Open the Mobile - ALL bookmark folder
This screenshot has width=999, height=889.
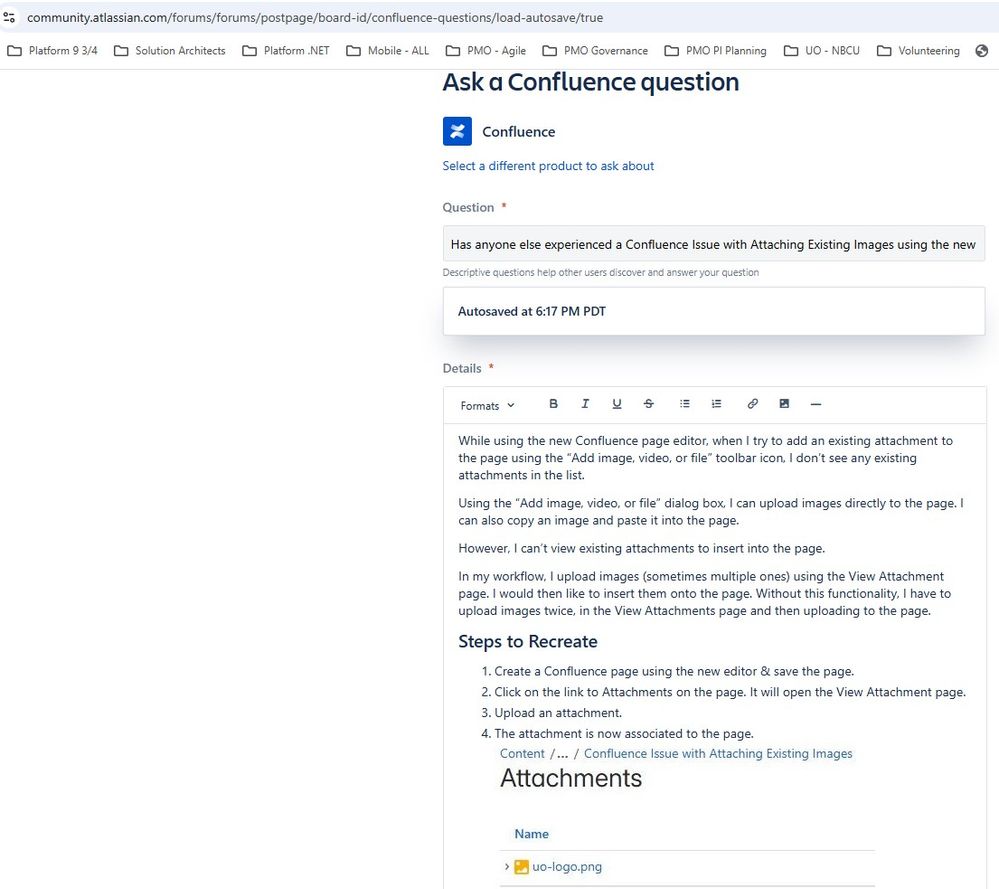tap(388, 51)
